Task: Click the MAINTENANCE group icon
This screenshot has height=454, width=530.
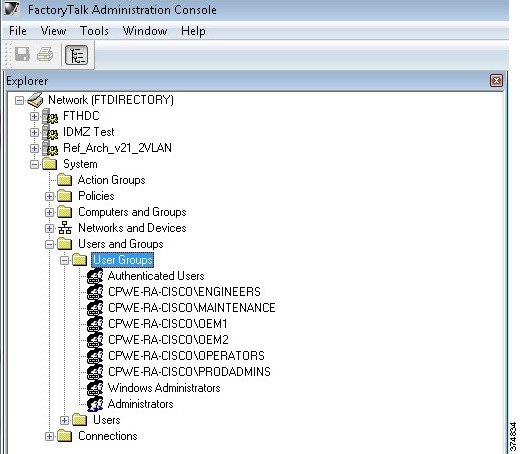Action: click(x=95, y=308)
